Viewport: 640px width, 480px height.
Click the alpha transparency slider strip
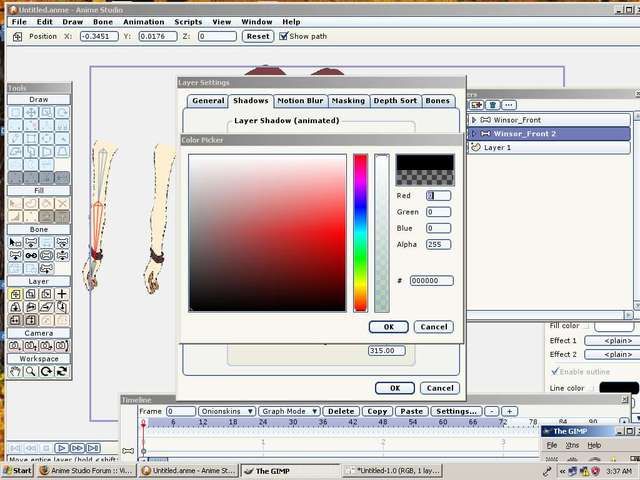[382, 233]
